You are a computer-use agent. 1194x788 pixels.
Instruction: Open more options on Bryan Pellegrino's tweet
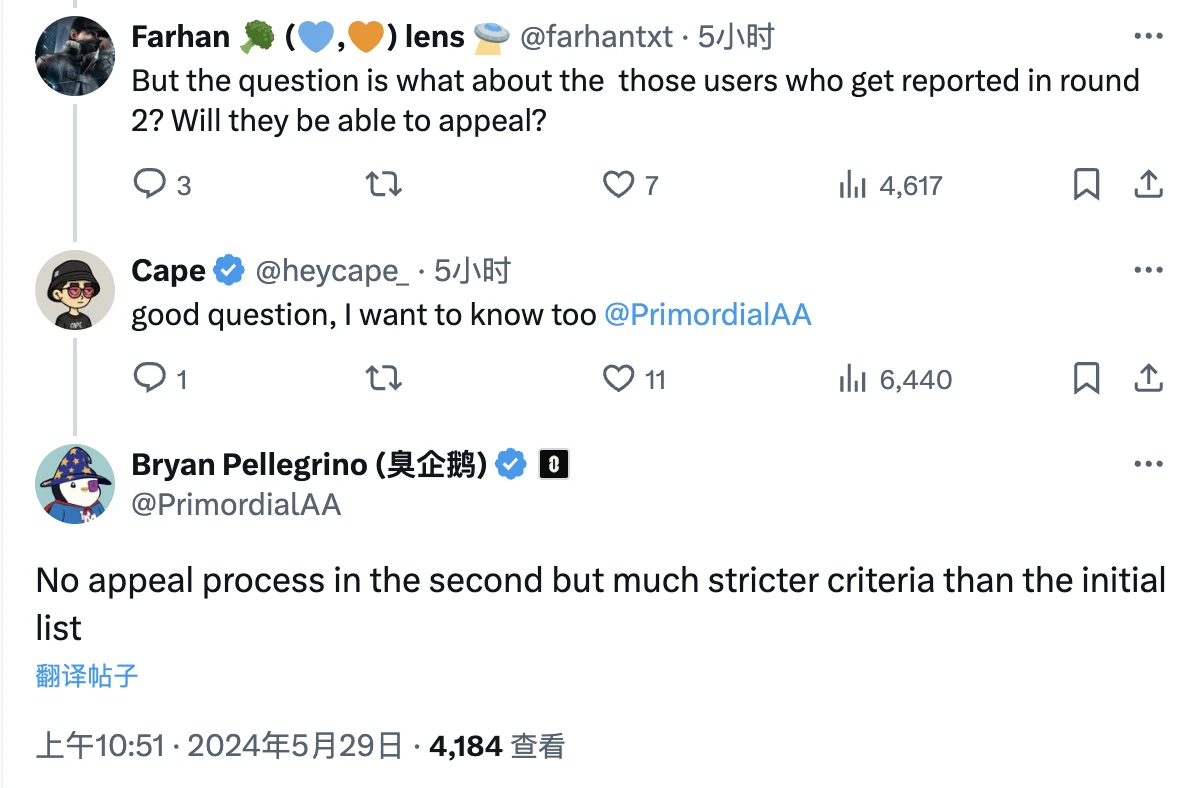(1148, 465)
